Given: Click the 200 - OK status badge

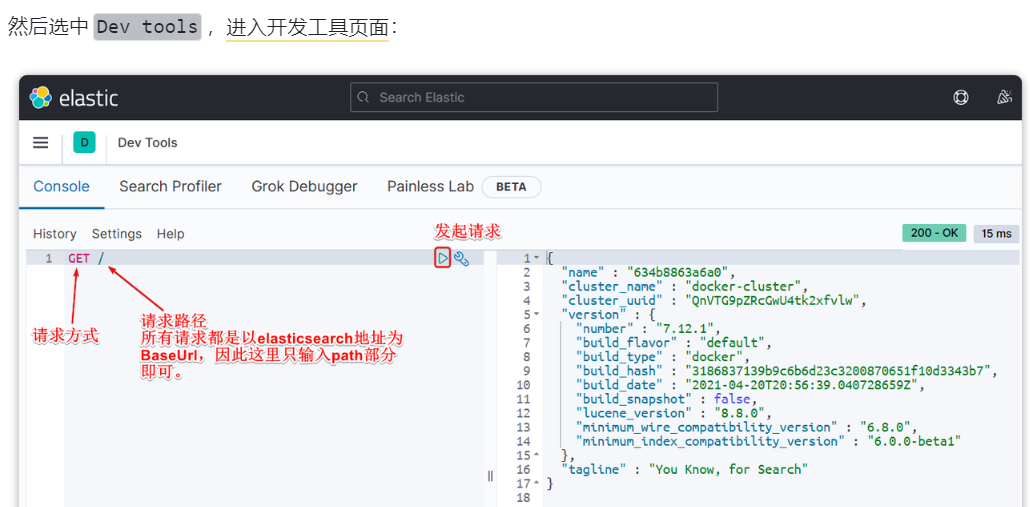Looking at the screenshot, I should click(x=934, y=233).
